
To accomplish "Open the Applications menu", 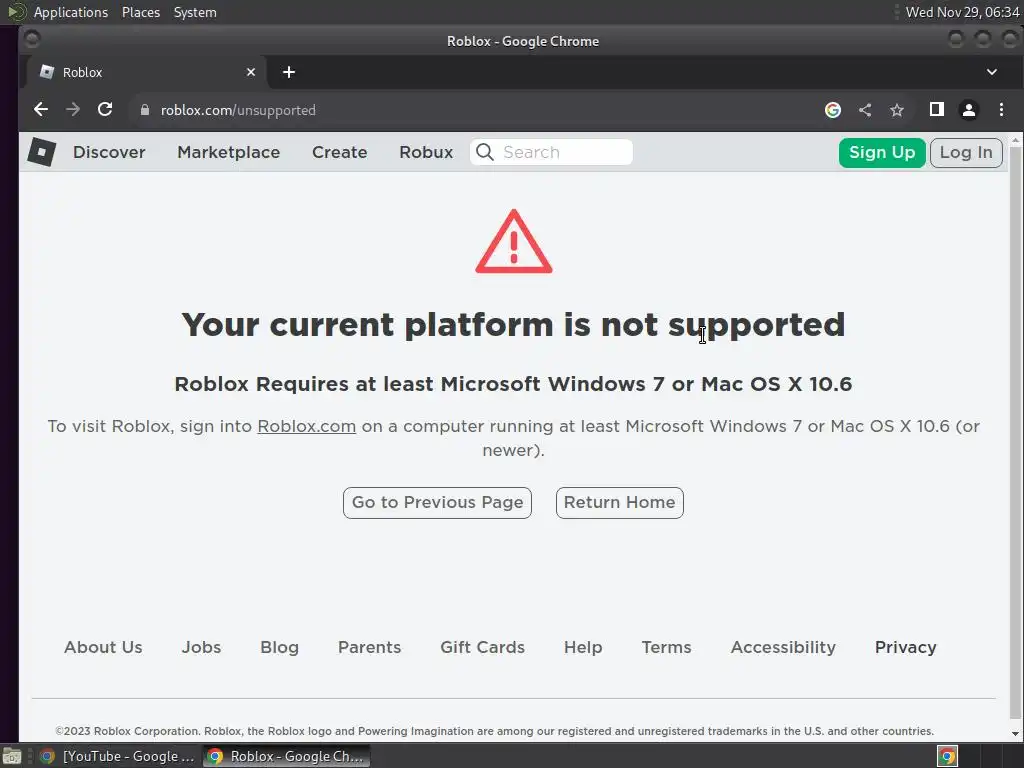I will (x=71, y=12).
